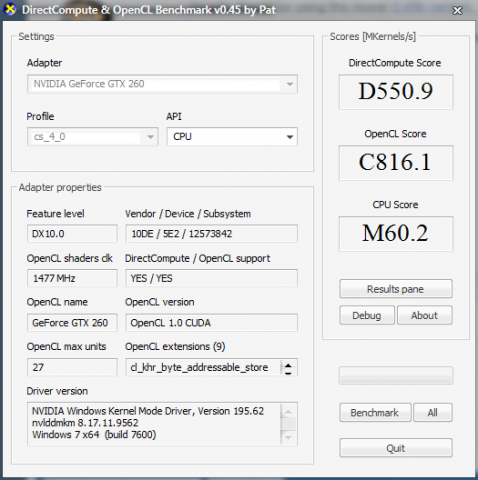This screenshot has width=478, height=480.
Task: Click driver text line 'nvlddmkm 8.17.11.9562'
Action: (85, 423)
